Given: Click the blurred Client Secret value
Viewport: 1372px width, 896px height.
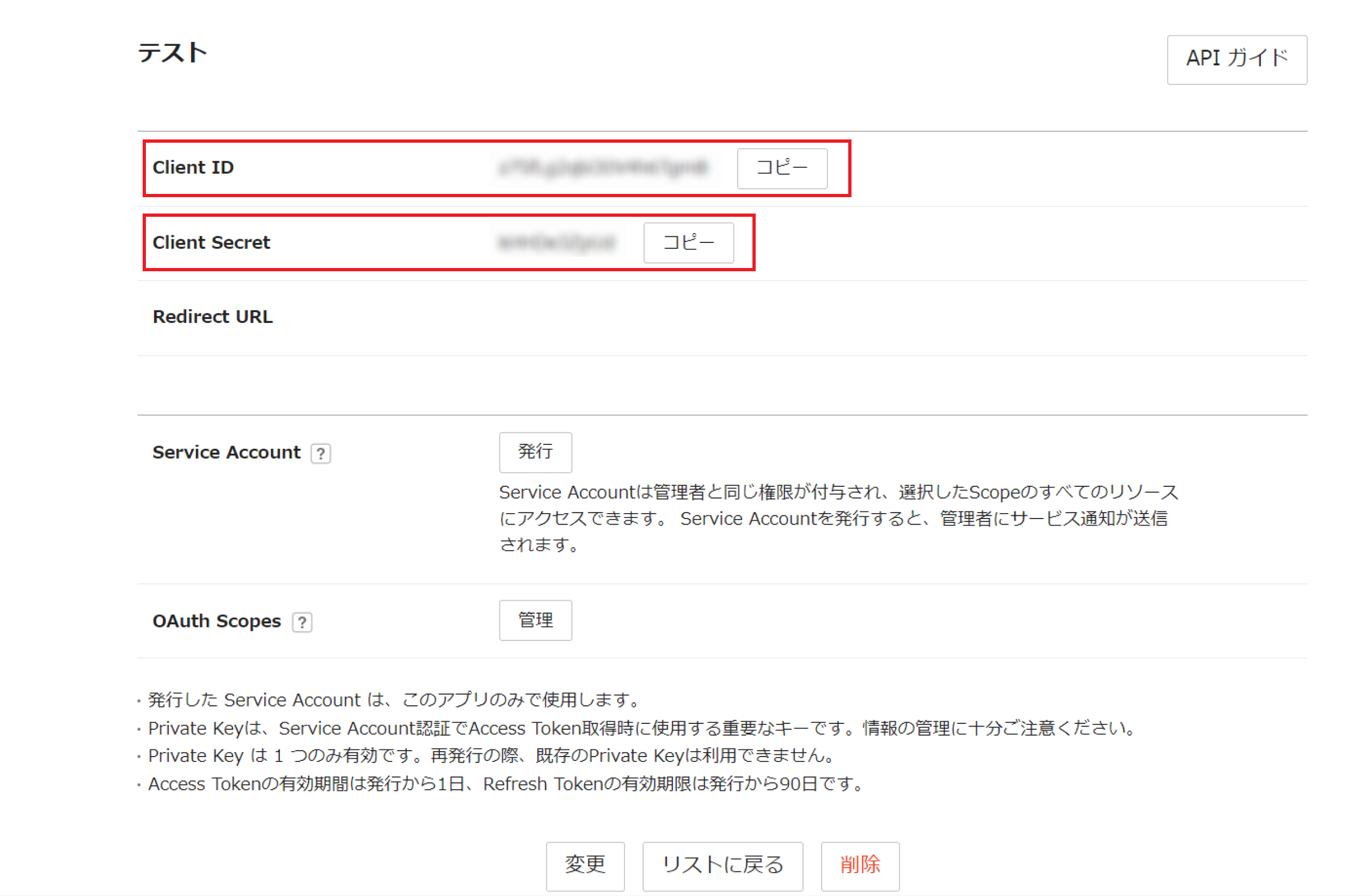Looking at the screenshot, I should point(556,242).
